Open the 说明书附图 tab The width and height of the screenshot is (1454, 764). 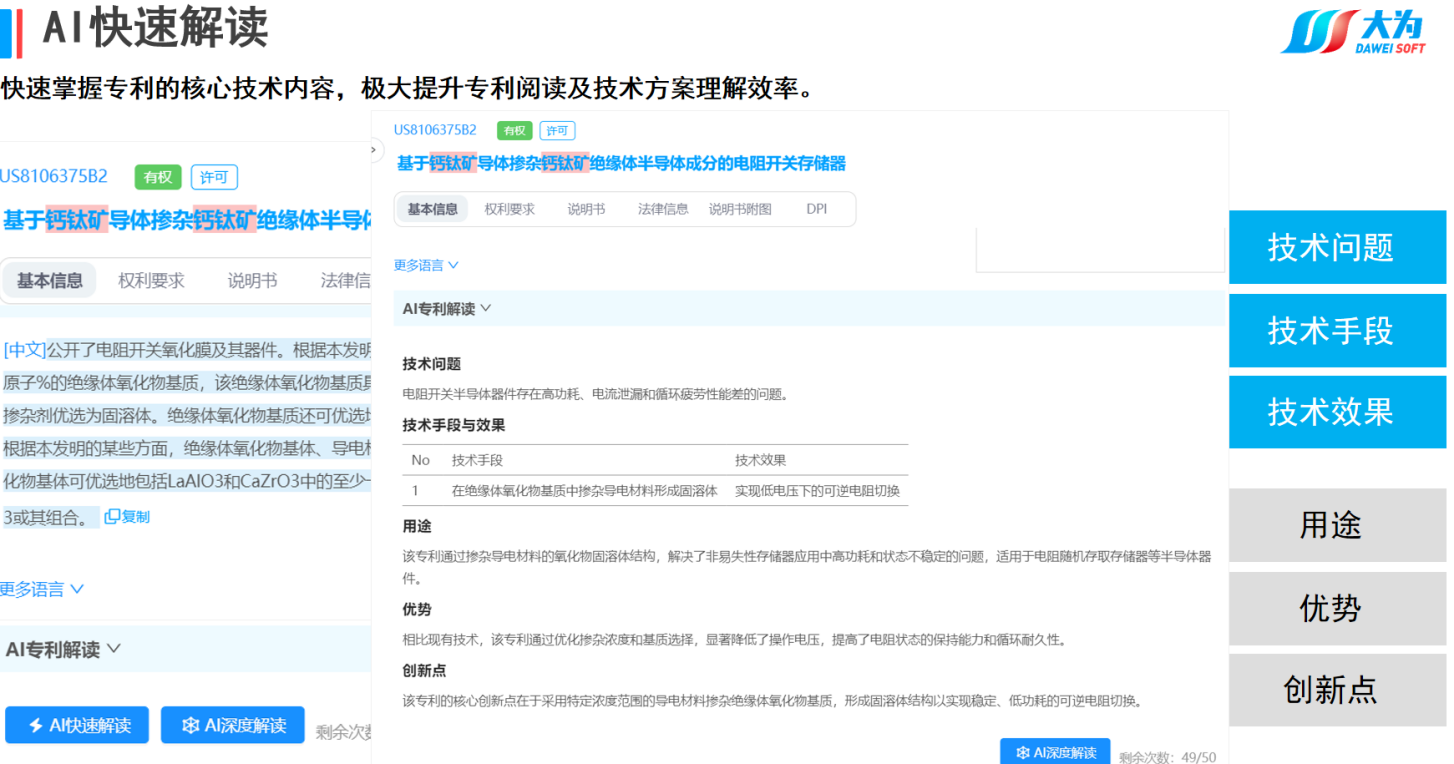[740, 209]
